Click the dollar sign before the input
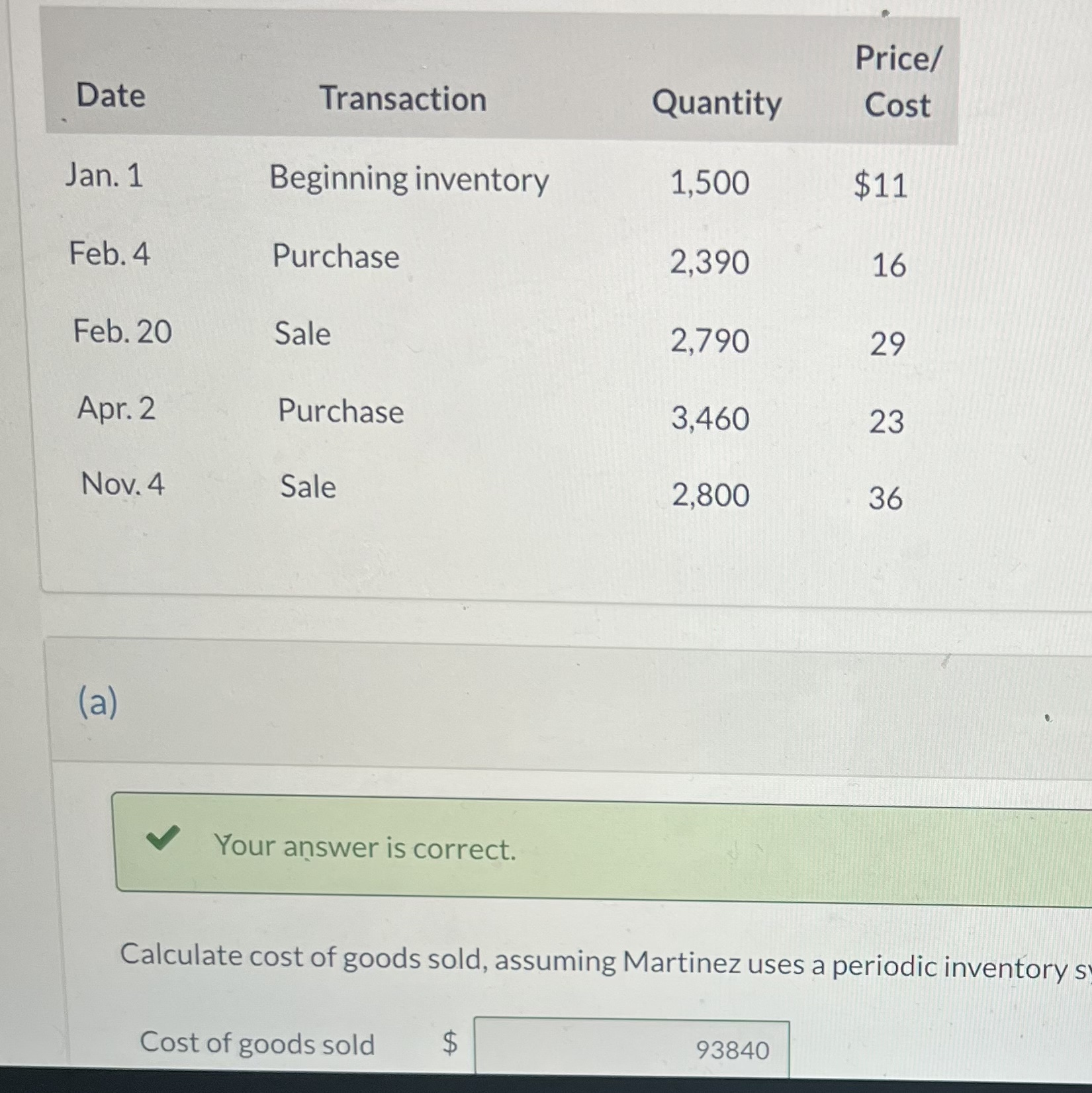The width and height of the screenshot is (1092, 1093). pyautogui.click(x=450, y=1045)
